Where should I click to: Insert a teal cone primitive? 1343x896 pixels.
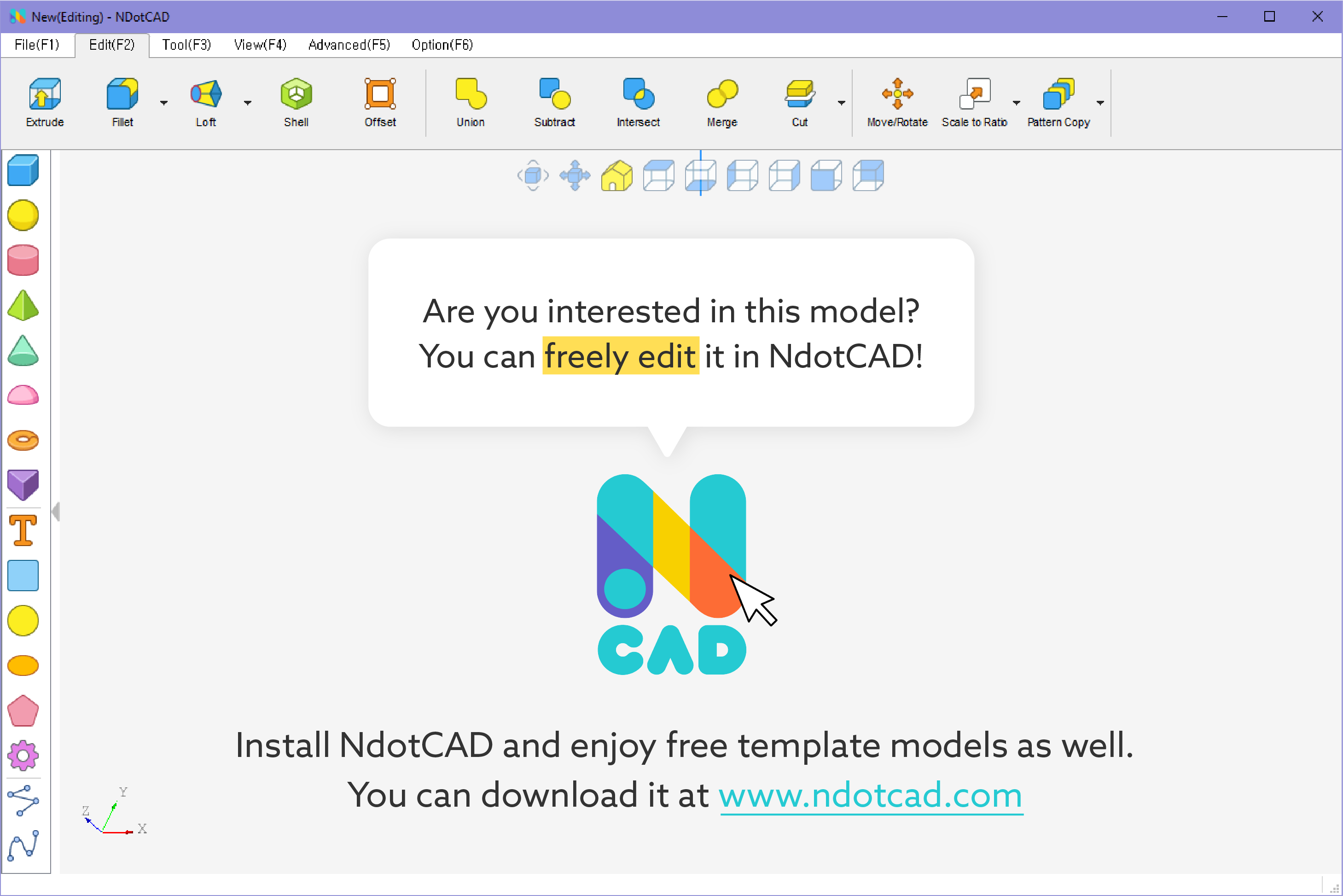click(23, 350)
